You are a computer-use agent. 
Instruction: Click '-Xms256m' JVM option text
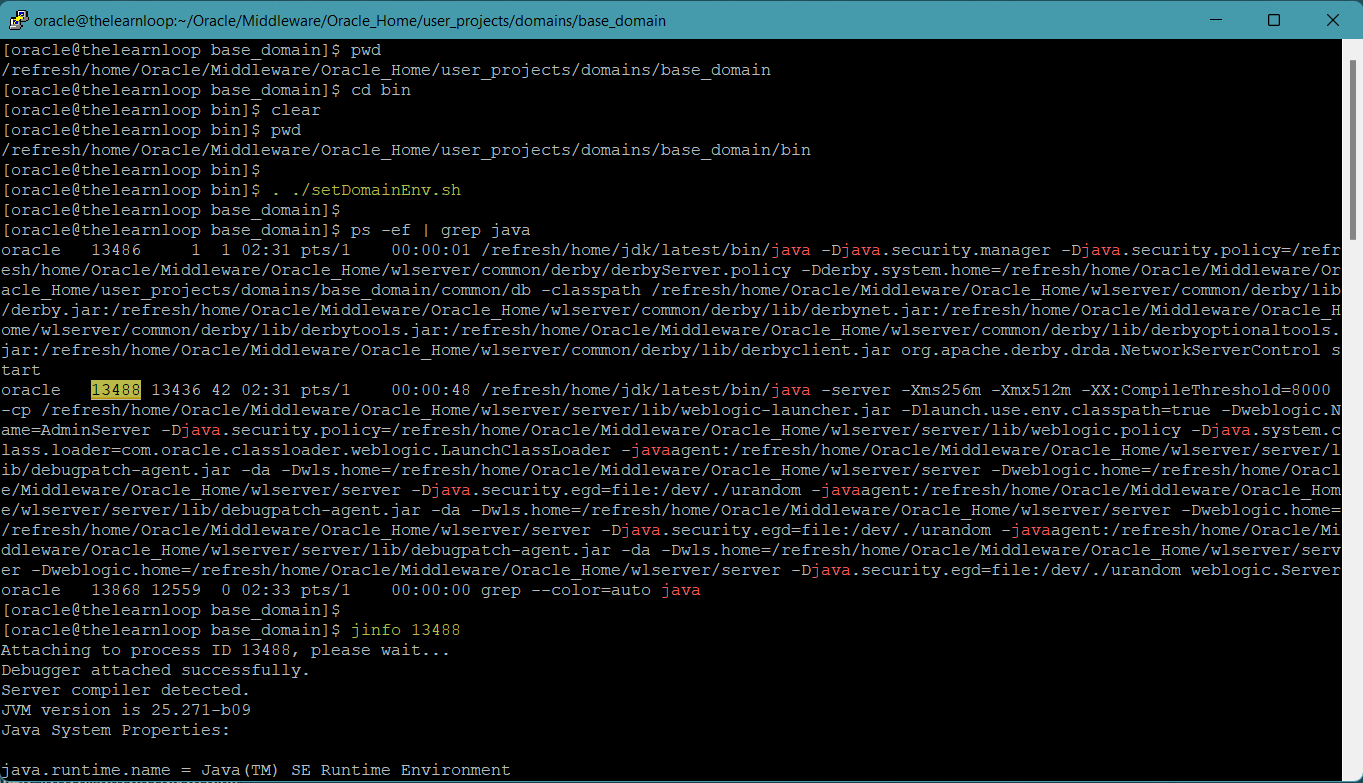940,390
